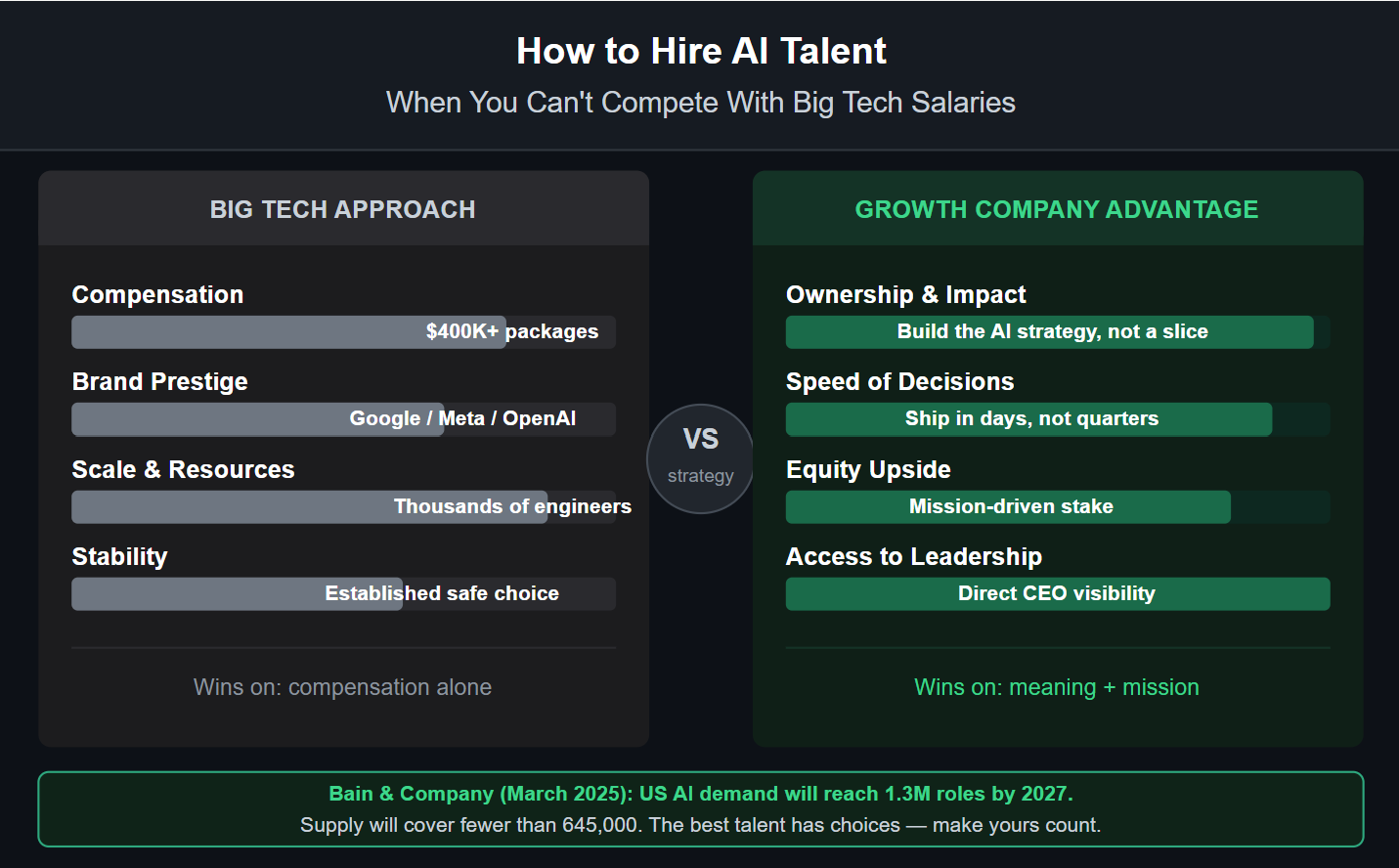The image size is (1399, 868).
Task: Select the Established safe choice bar
Action: tap(343, 594)
